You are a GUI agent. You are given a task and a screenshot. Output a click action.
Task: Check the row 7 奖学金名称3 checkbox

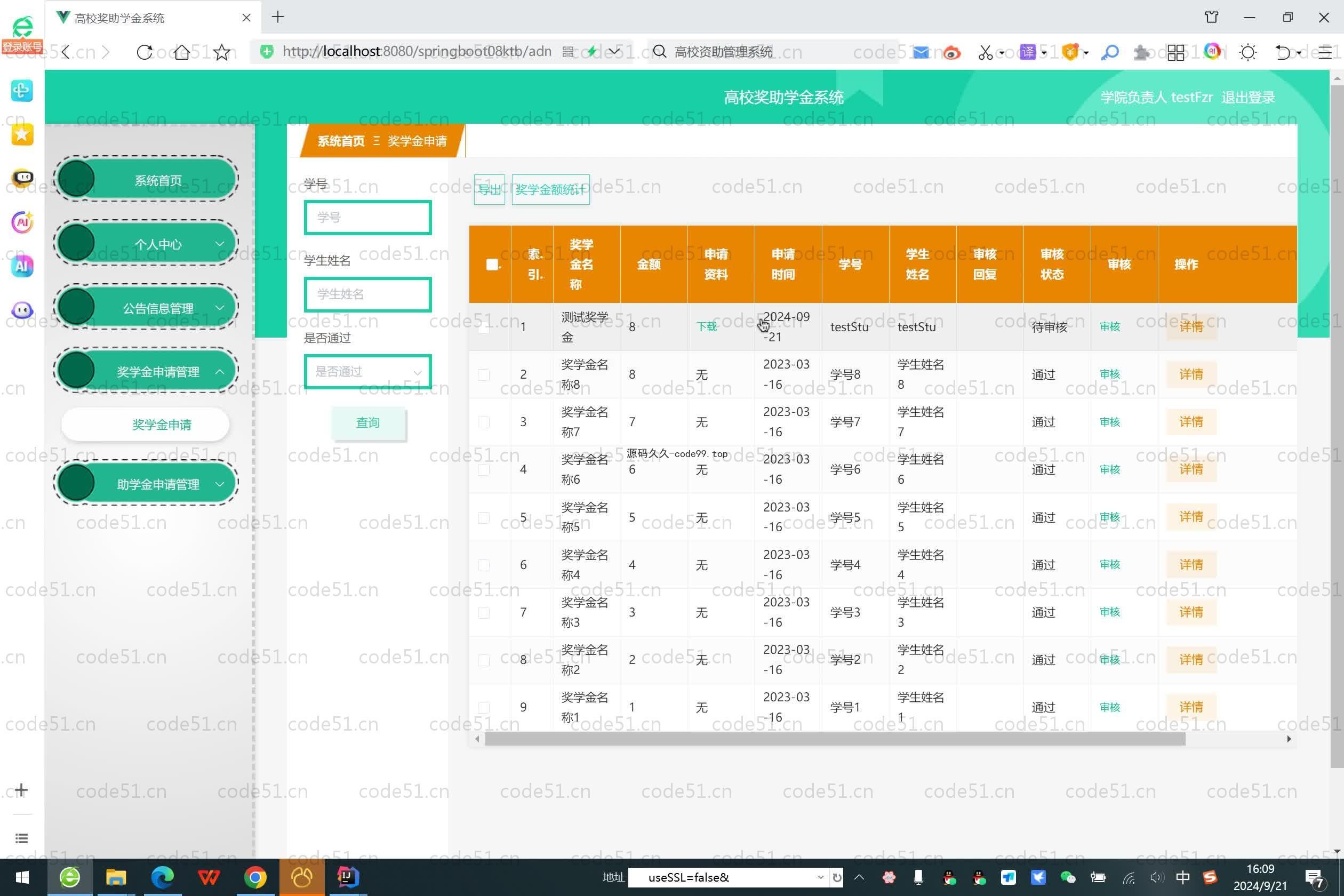point(483,612)
